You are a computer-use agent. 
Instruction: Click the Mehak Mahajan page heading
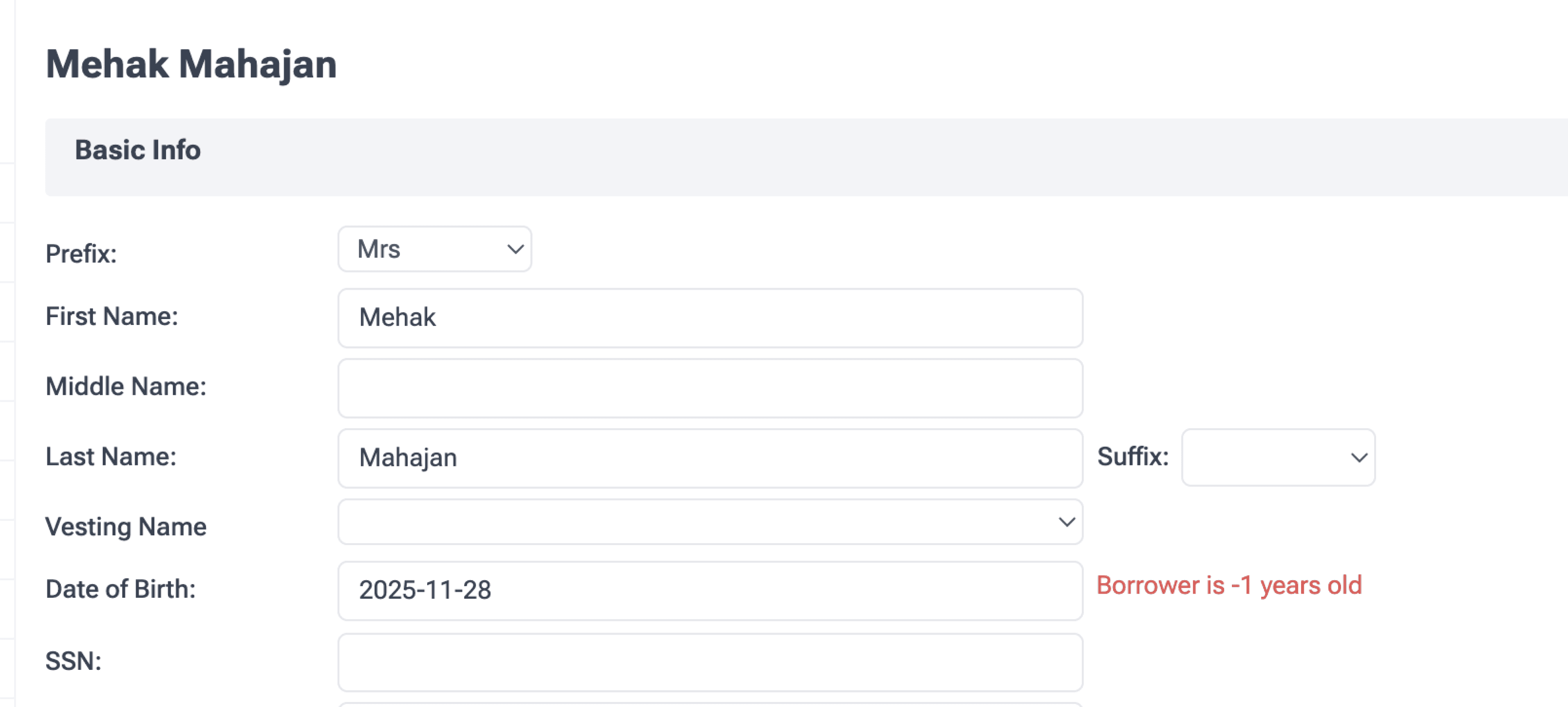(191, 65)
